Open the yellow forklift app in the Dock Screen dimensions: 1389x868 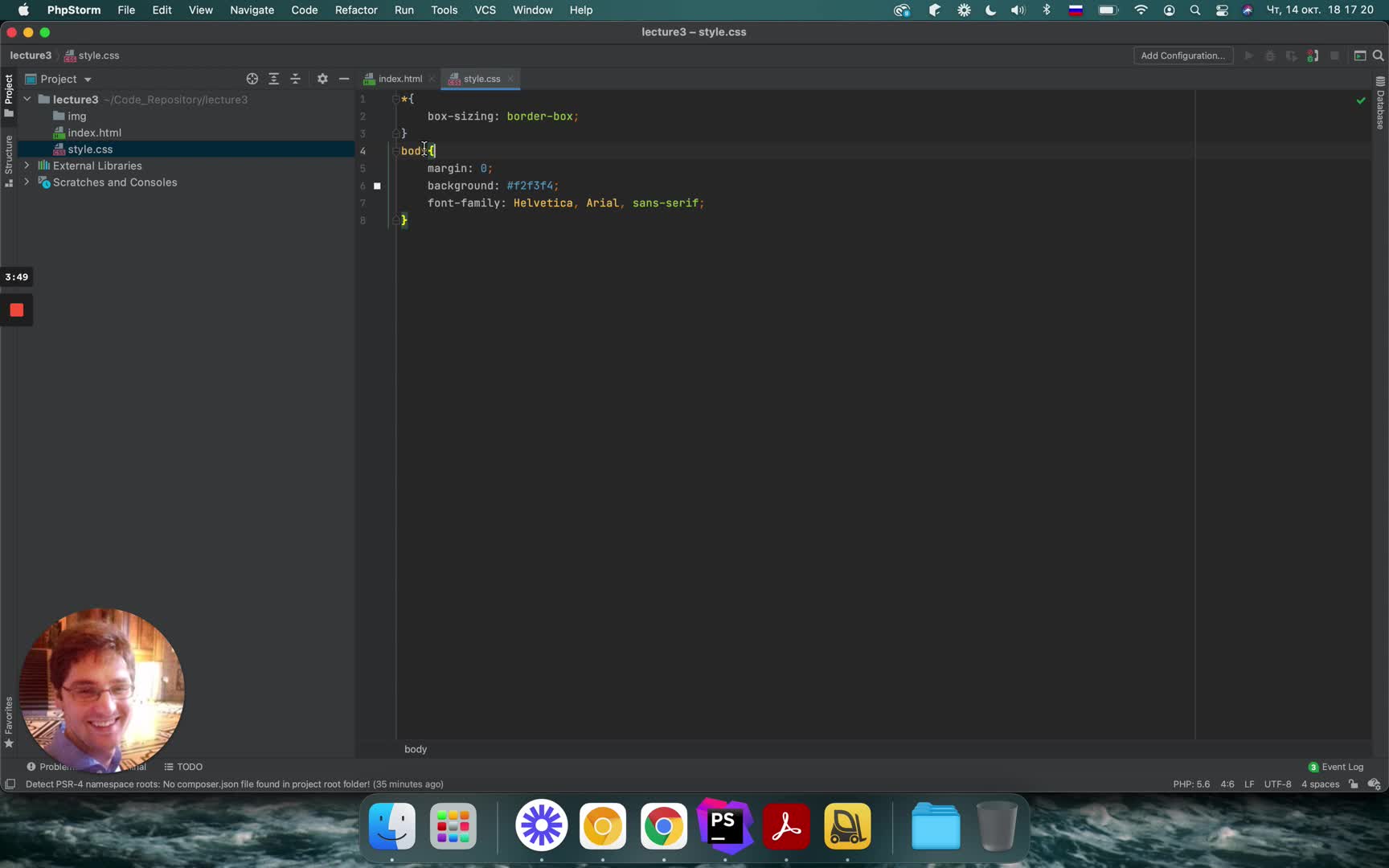(847, 826)
